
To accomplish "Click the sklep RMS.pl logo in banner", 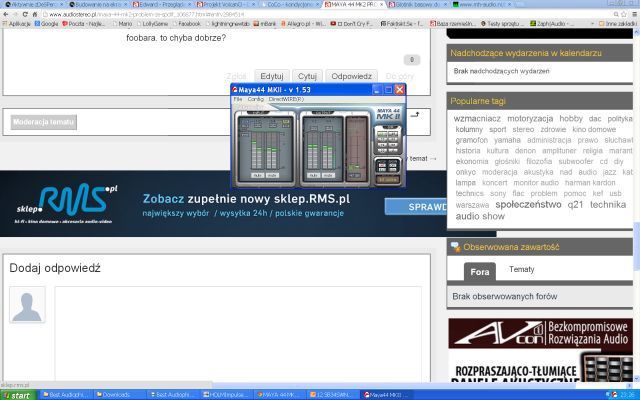I will point(67,203).
